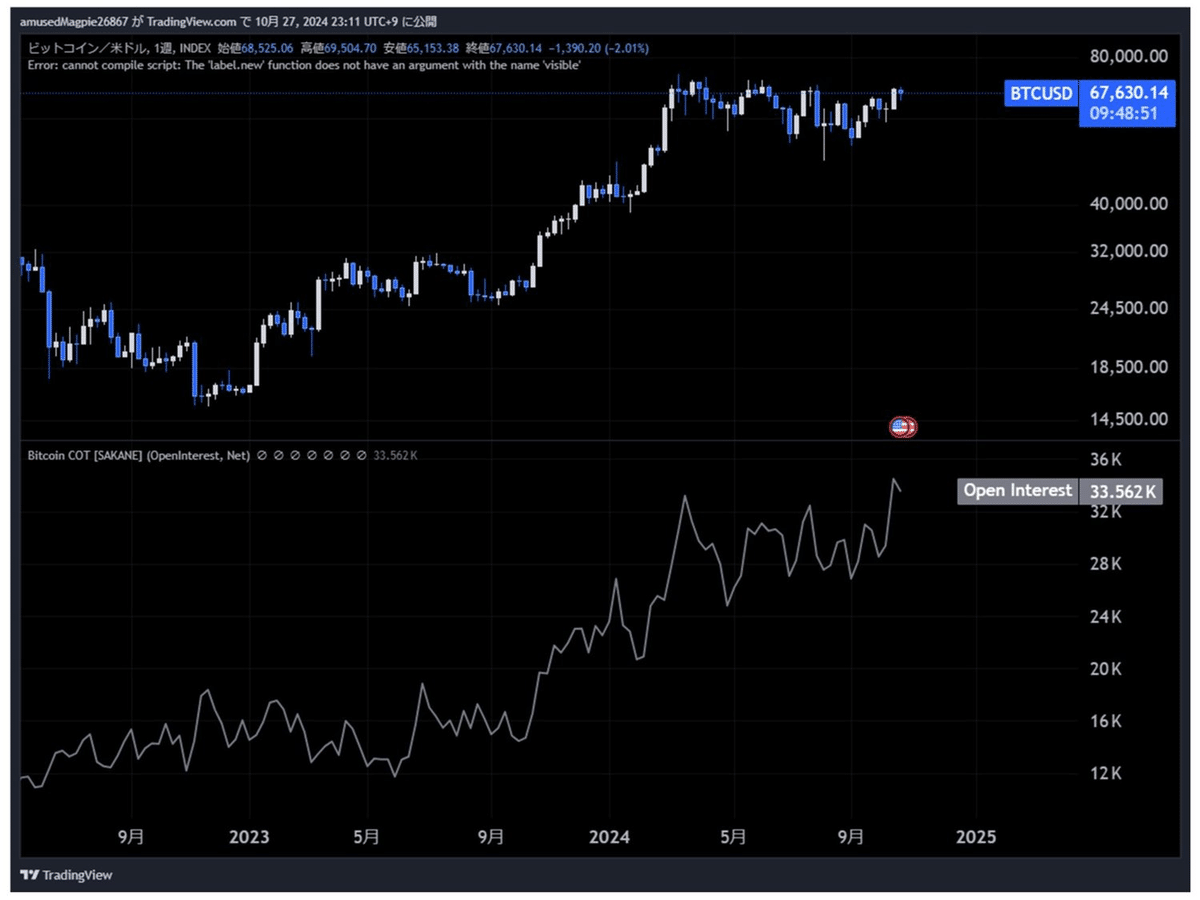Click the 24,500.00 price axis label
Viewport: 1200px width, 900px height.
pyautogui.click(x=1127, y=308)
